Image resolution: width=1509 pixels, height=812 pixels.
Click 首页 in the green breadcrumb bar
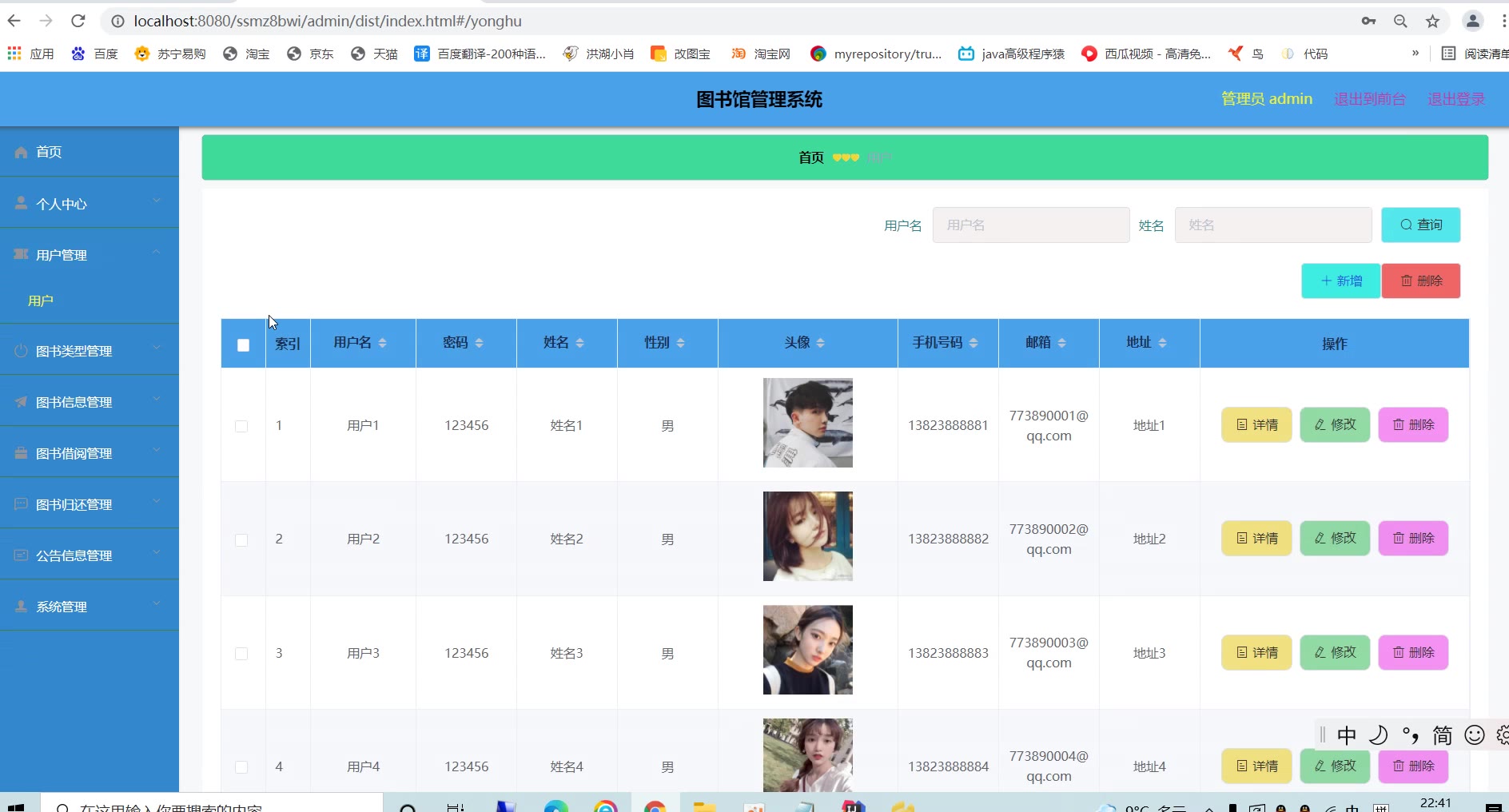pos(810,157)
